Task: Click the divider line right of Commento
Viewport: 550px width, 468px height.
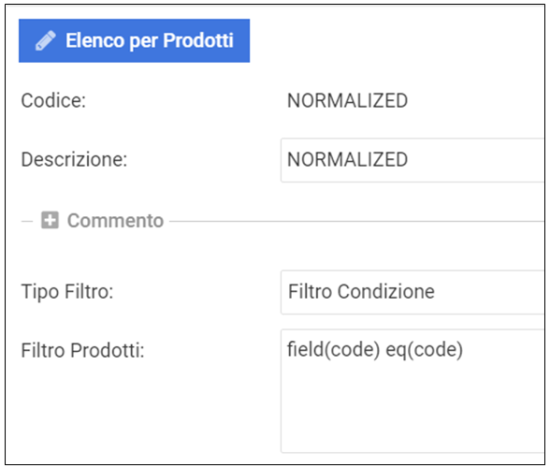Action: 356,221
